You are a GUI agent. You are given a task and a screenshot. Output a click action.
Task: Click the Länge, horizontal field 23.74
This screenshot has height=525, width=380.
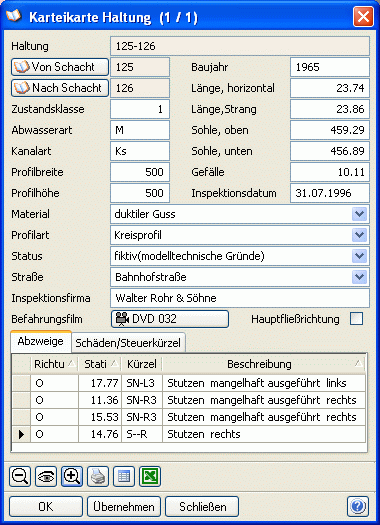(330, 88)
